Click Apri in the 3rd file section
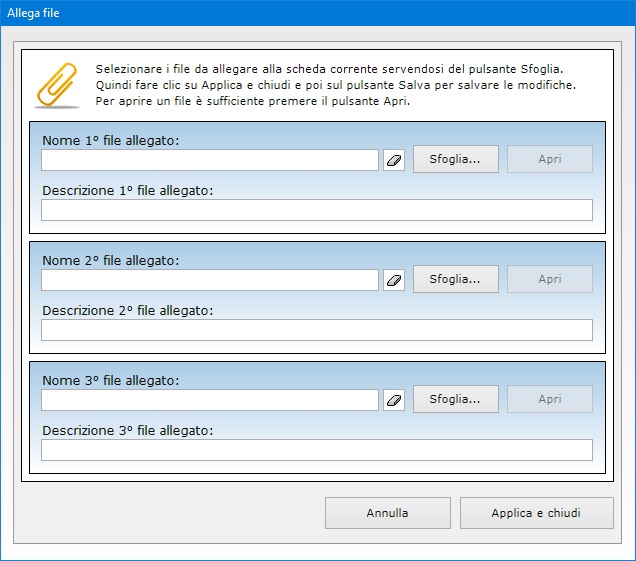 [550, 399]
